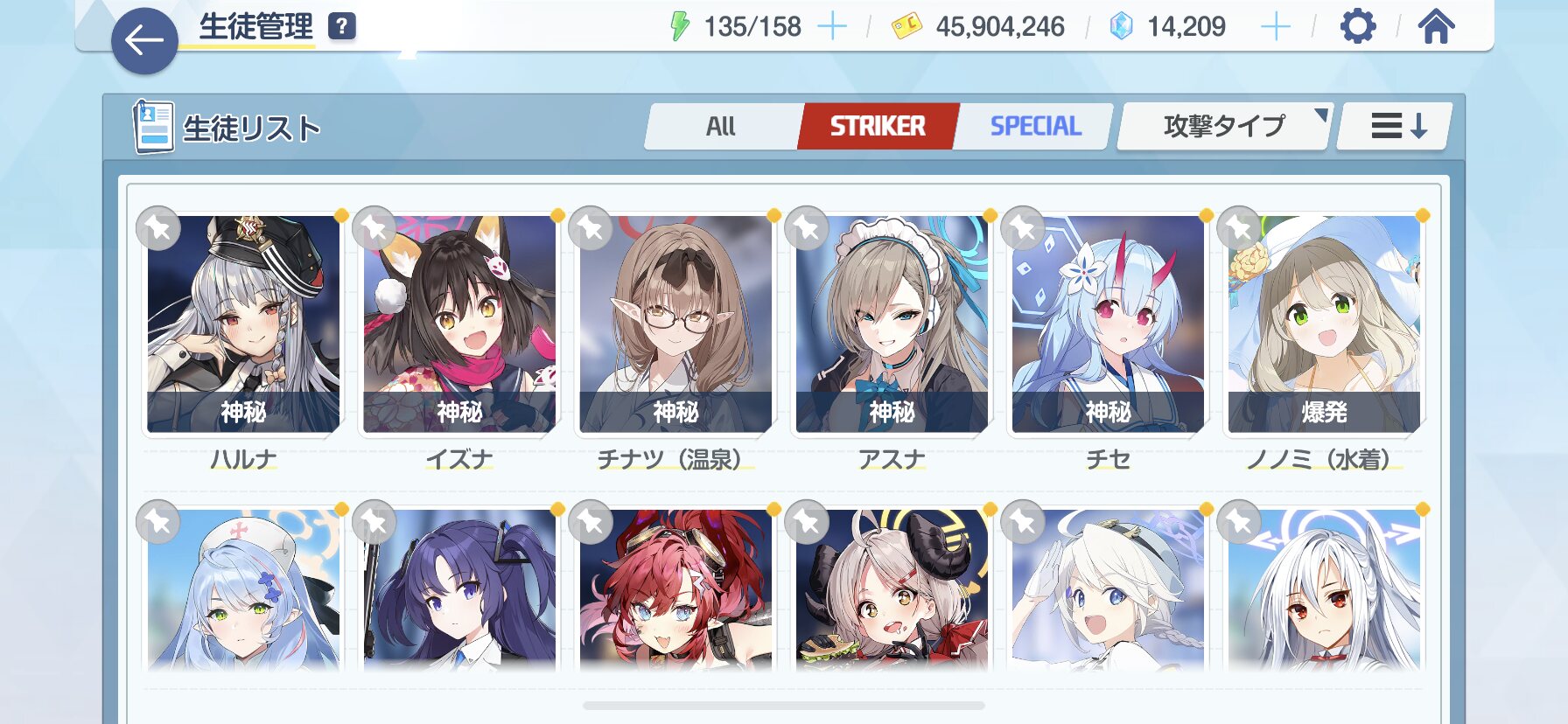Click the blue gem currency icon
The width and height of the screenshot is (1568, 724).
pos(1121,26)
